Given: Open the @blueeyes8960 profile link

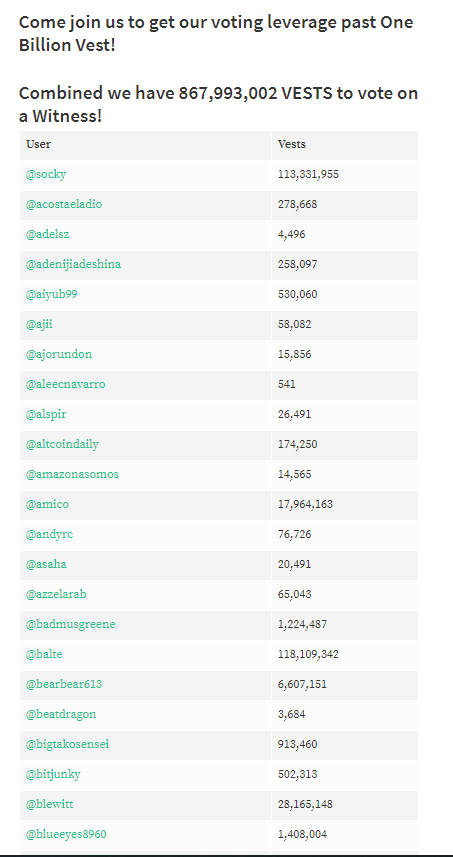Looking at the screenshot, I should click(66, 835).
